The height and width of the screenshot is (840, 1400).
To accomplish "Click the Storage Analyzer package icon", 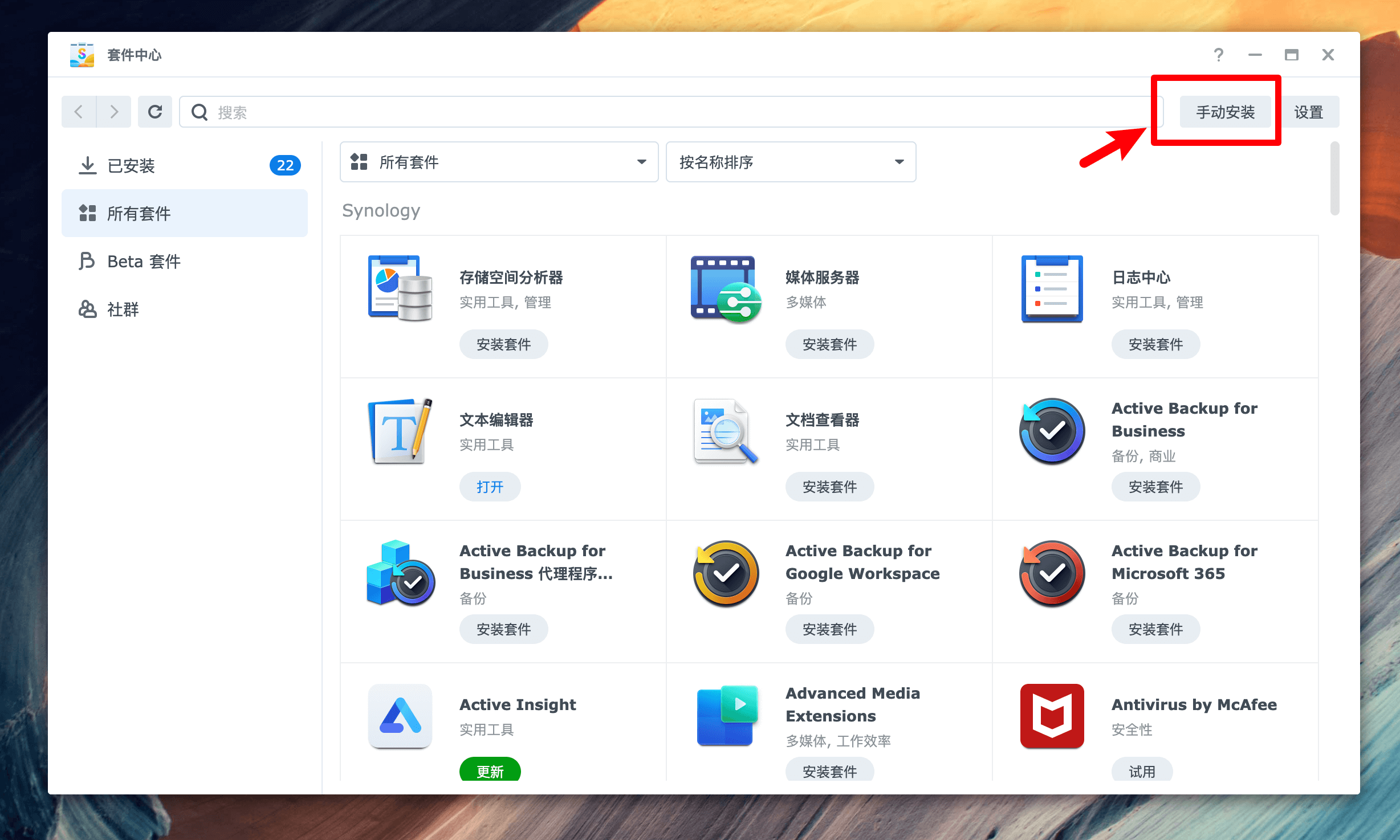I will [x=400, y=288].
